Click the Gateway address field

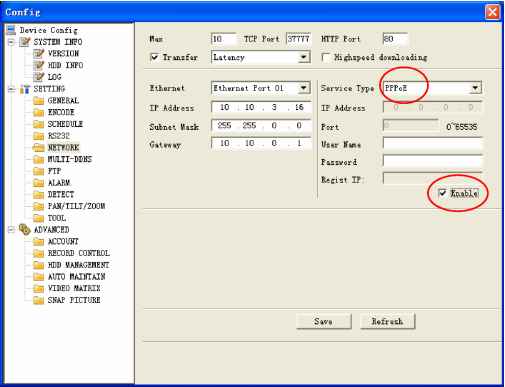pos(261,144)
